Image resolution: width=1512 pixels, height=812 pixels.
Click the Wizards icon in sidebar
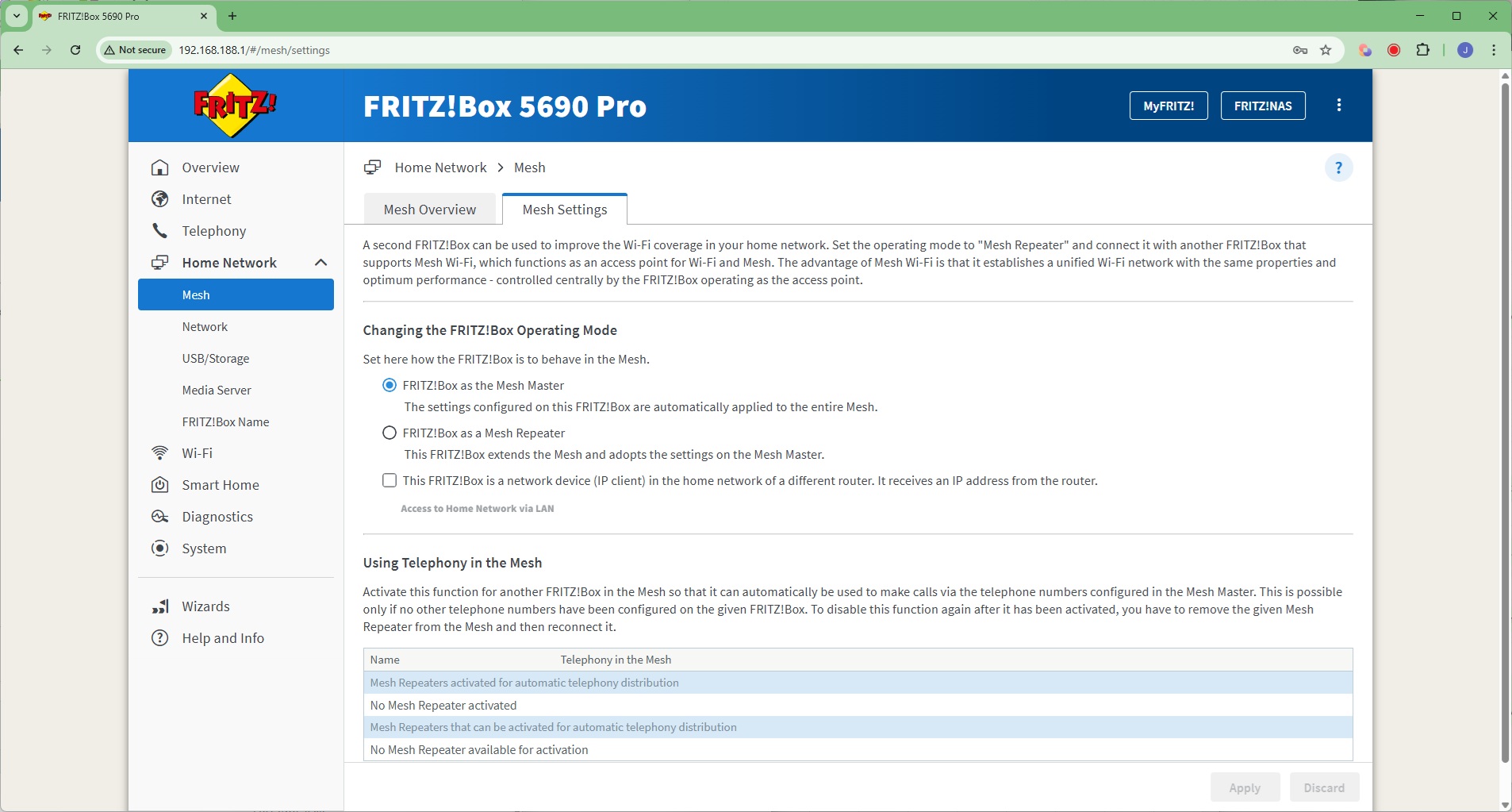(x=160, y=606)
